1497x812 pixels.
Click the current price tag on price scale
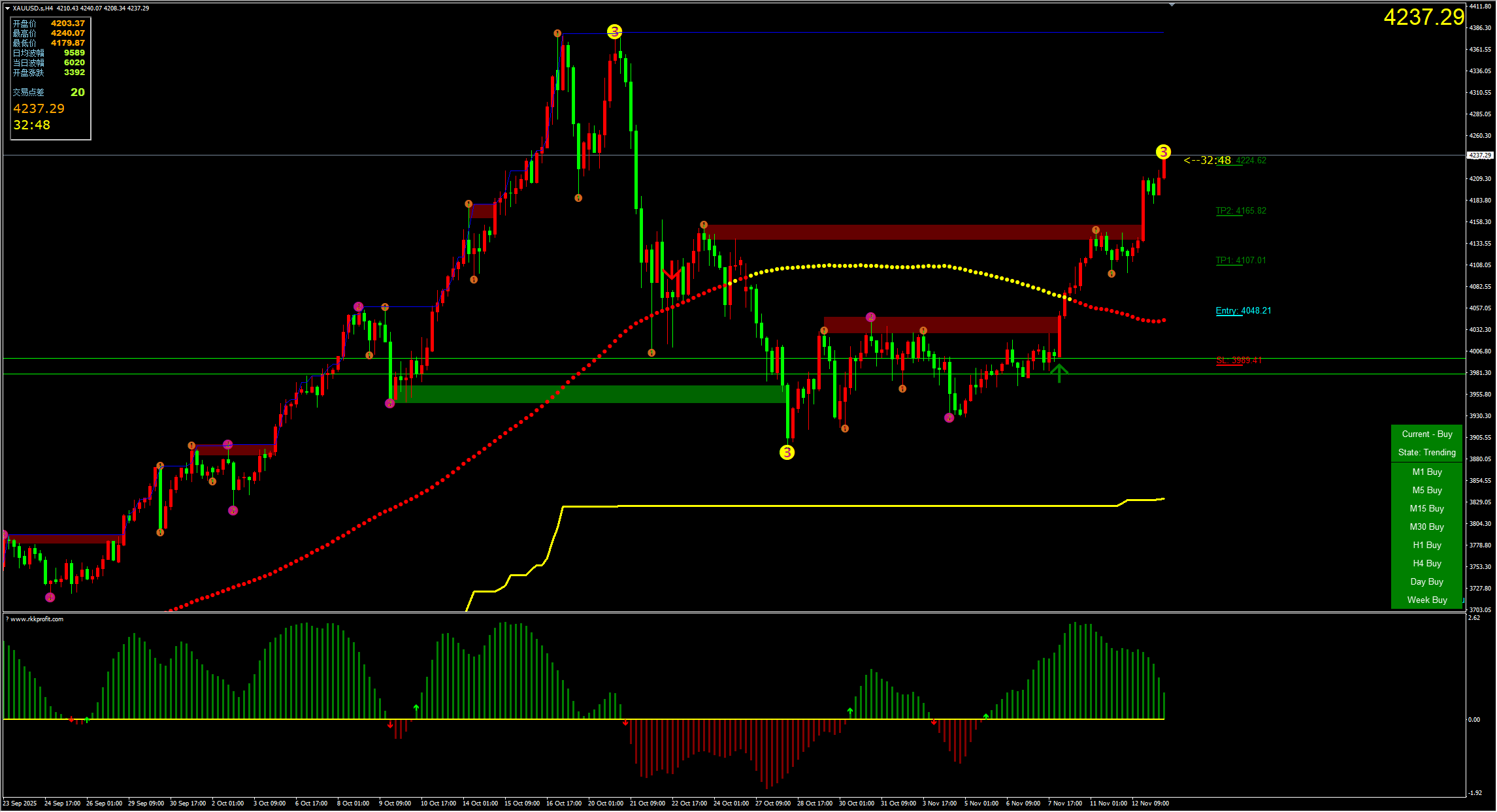click(1480, 155)
